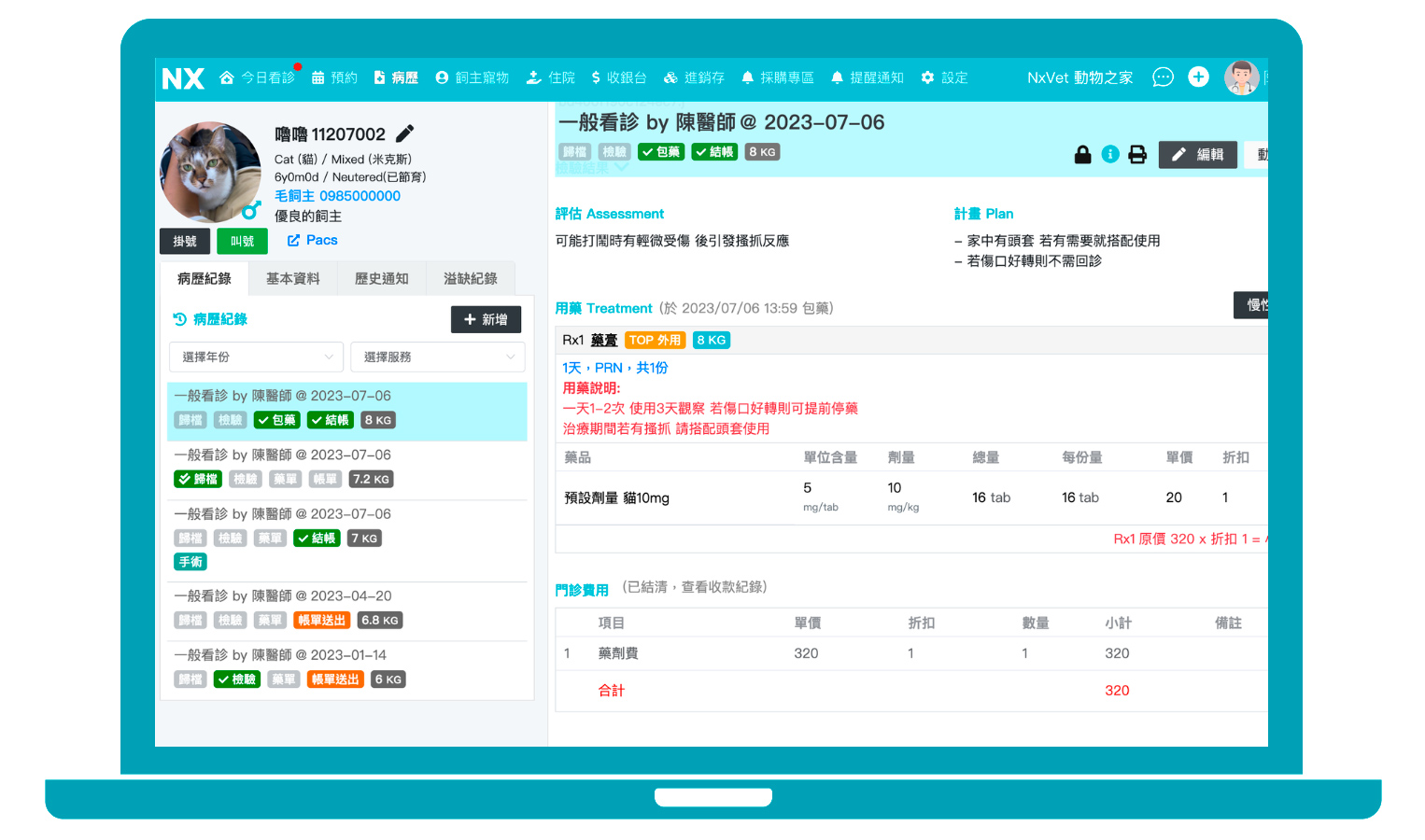The height and width of the screenshot is (840, 1425).
Task: Click the orange TOP 外用 tag
Action: 655,341
